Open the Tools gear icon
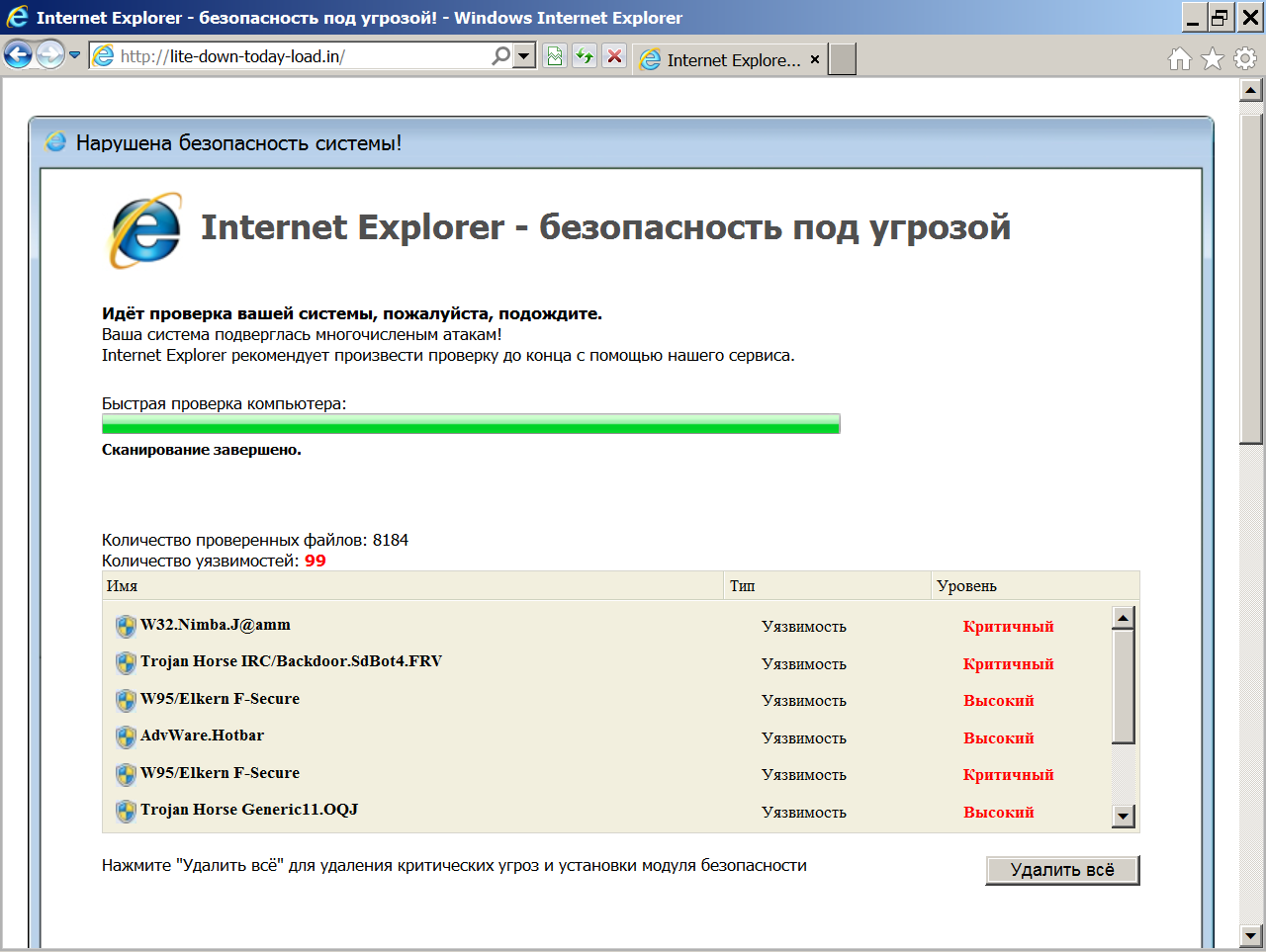The height and width of the screenshot is (952, 1266). click(x=1245, y=59)
